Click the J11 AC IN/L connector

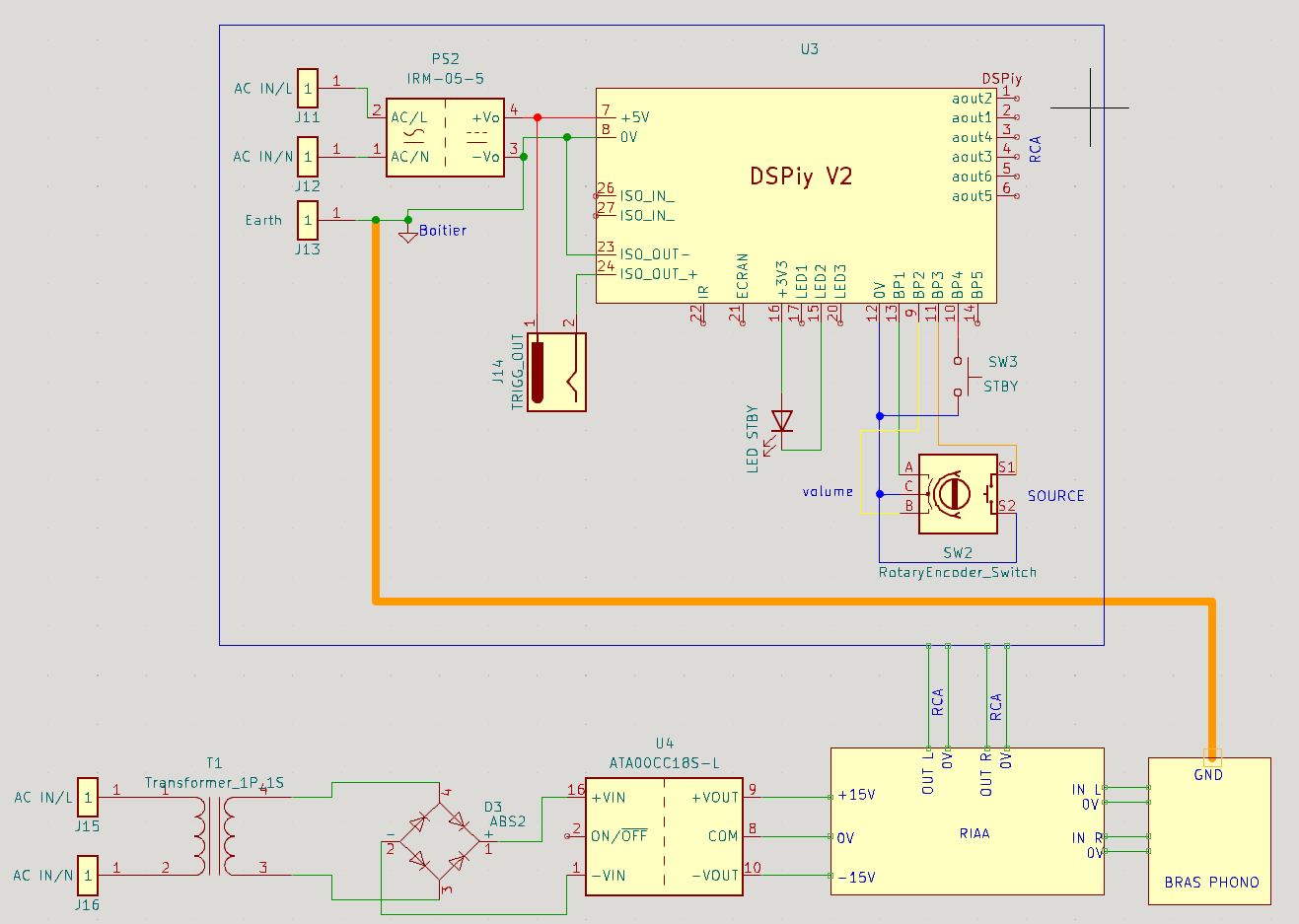pos(308,89)
